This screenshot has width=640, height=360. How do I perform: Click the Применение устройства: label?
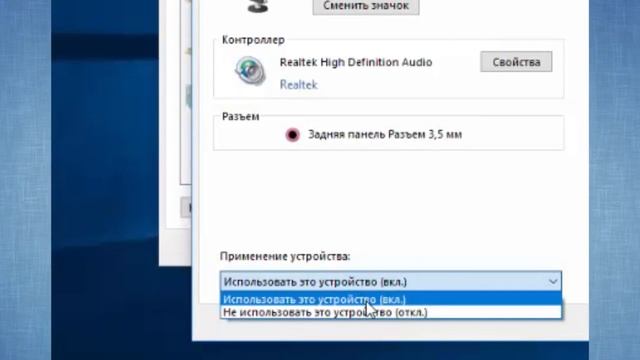point(285,256)
